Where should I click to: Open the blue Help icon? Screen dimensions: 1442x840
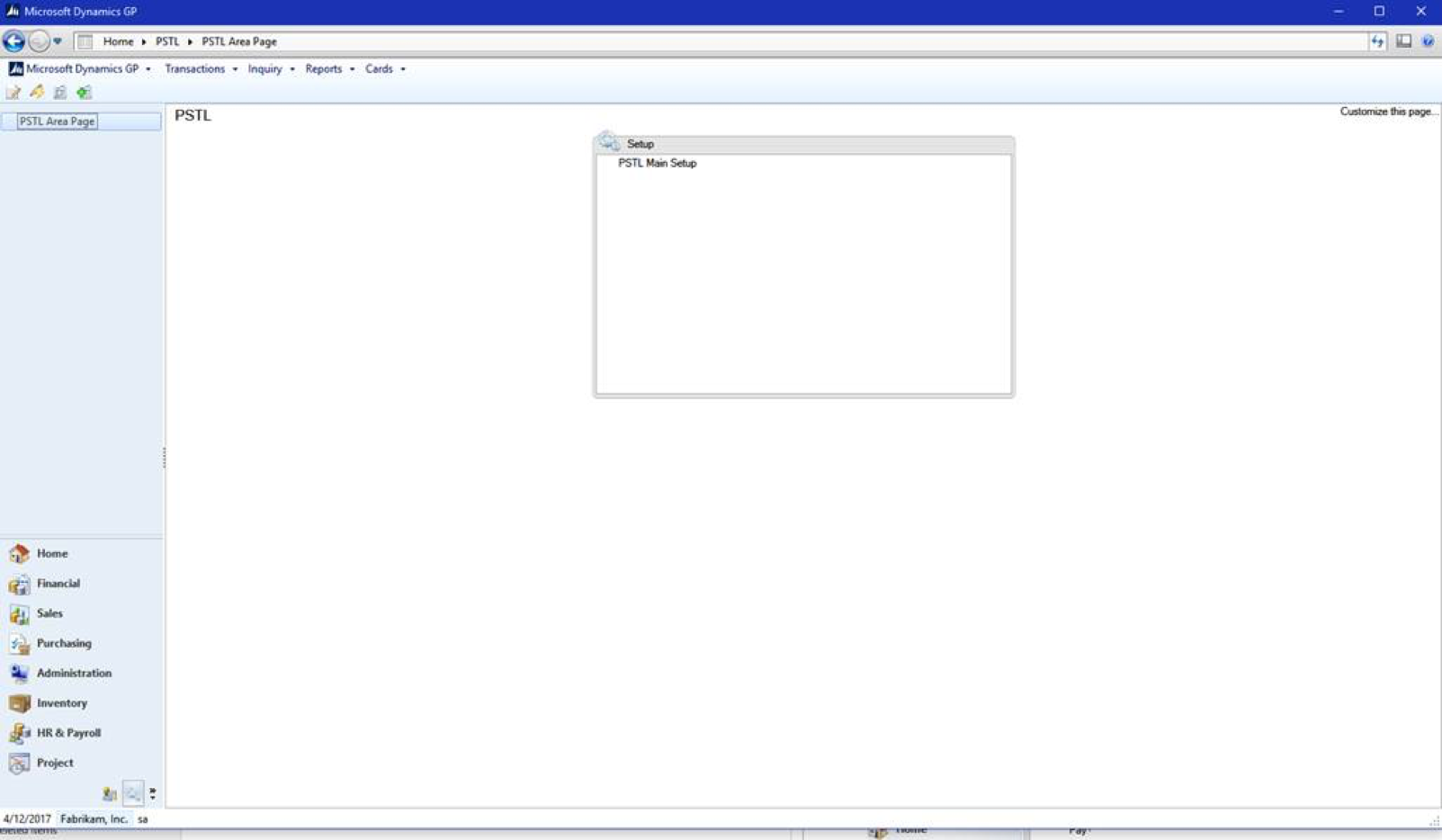[x=1428, y=41]
